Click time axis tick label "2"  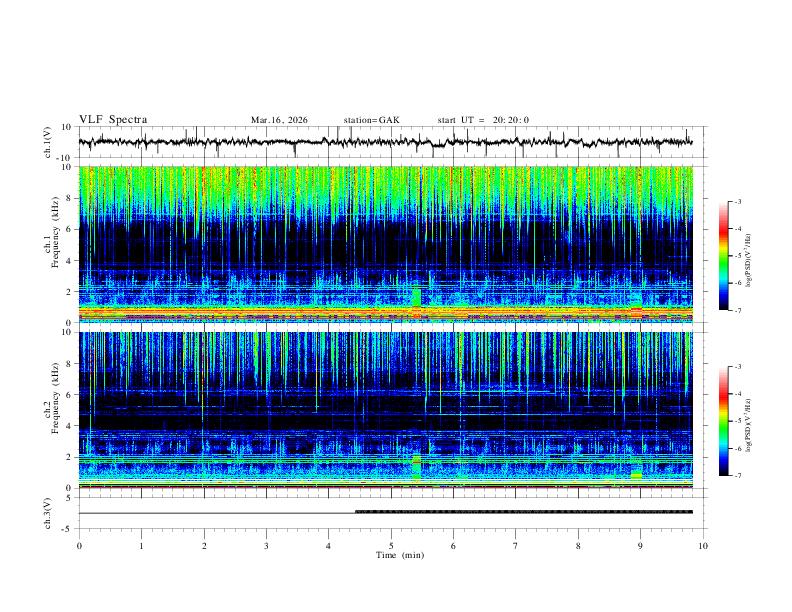(x=204, y=546)
